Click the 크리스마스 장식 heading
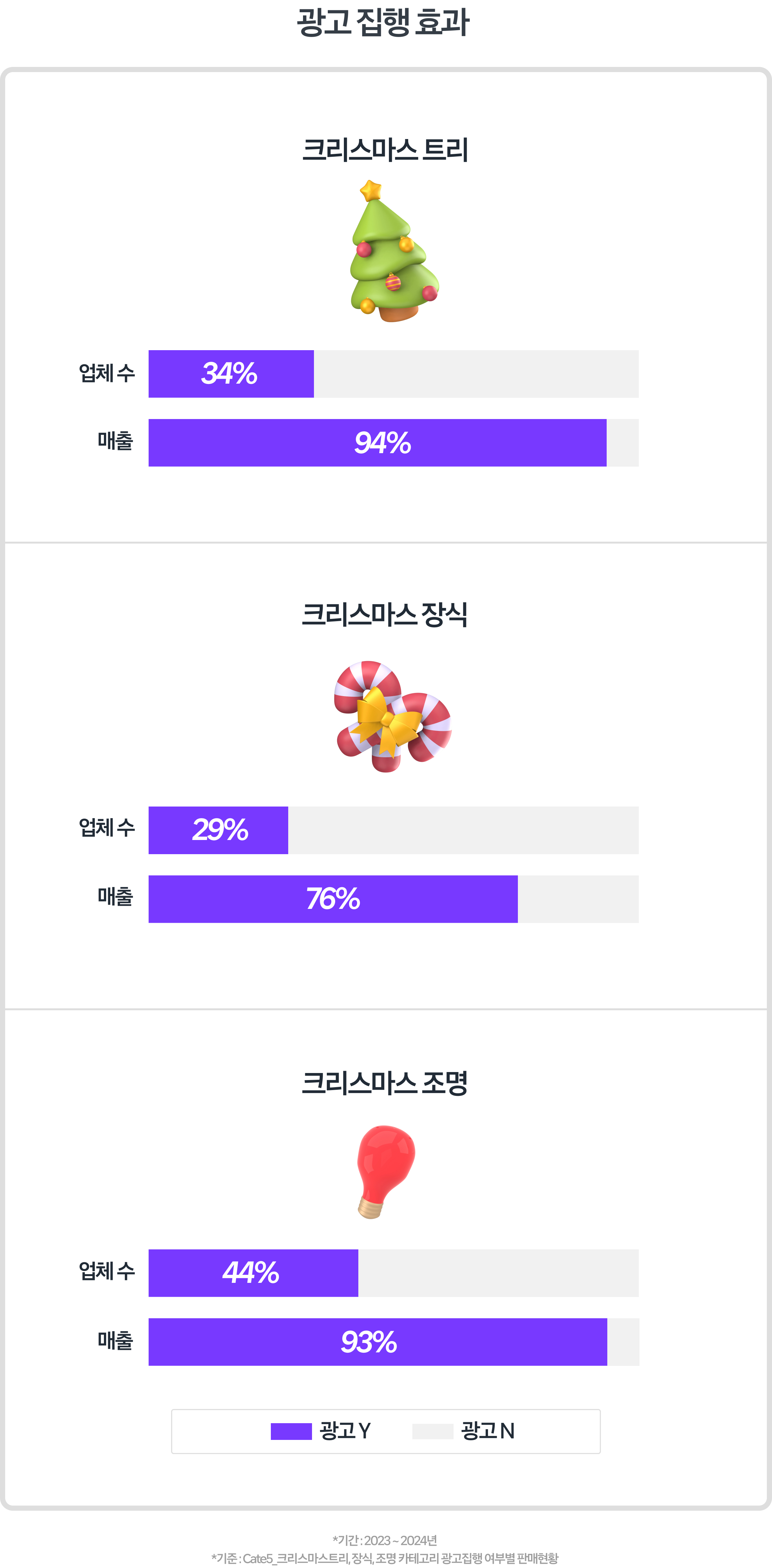 [385, 615]
